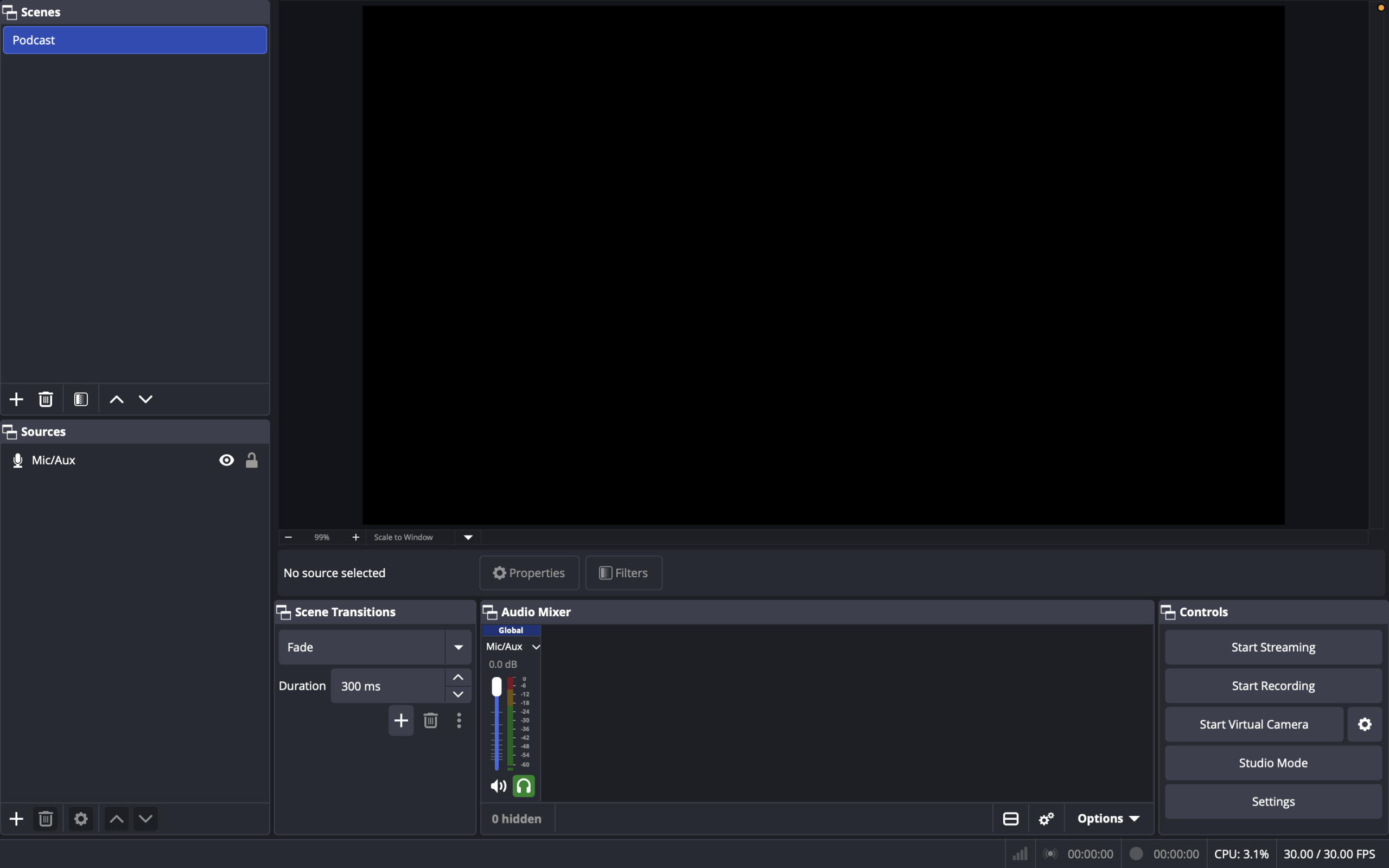Click the CPU: 3.1% status entry
The height and width of the screenshot is (868, 1389).
point(1241,854)
